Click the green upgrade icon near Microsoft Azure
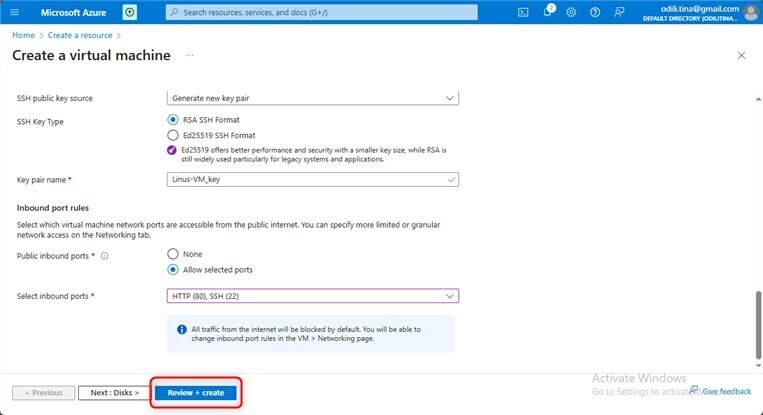This screenshot has width=763, height=415. [x=130, y=12]
